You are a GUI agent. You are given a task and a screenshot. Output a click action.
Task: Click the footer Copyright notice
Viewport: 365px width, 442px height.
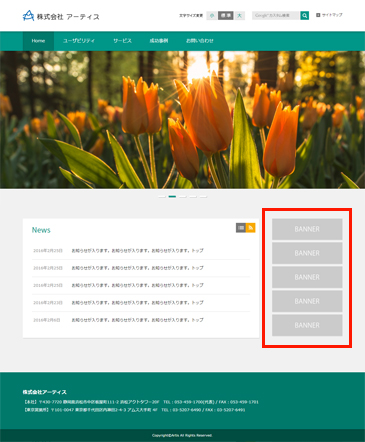click(x=182, y=435)
